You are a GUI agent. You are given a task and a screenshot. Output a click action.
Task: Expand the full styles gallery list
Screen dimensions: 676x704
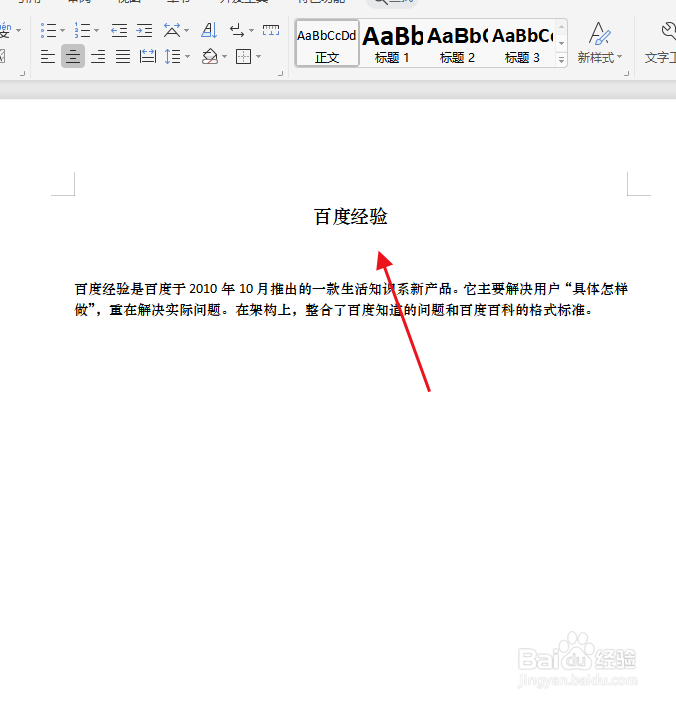coord(561,60)
